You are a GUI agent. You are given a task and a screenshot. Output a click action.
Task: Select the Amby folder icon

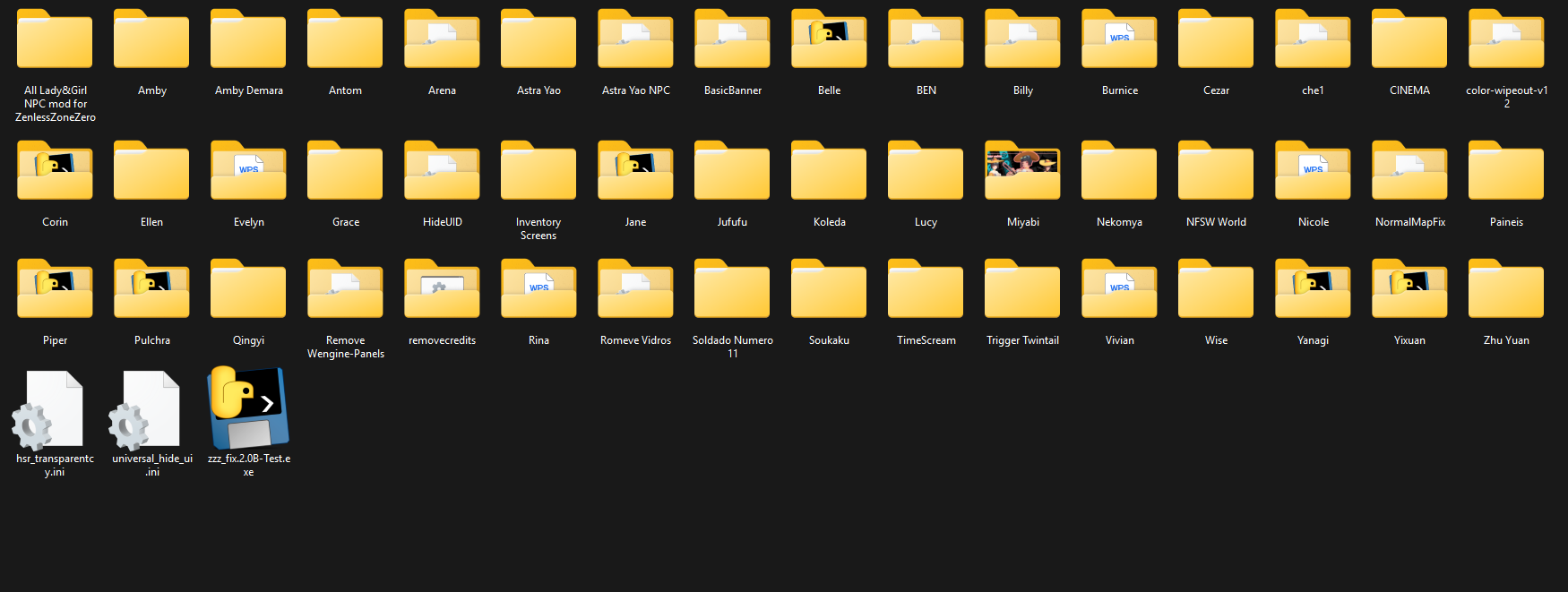point(151,39)
